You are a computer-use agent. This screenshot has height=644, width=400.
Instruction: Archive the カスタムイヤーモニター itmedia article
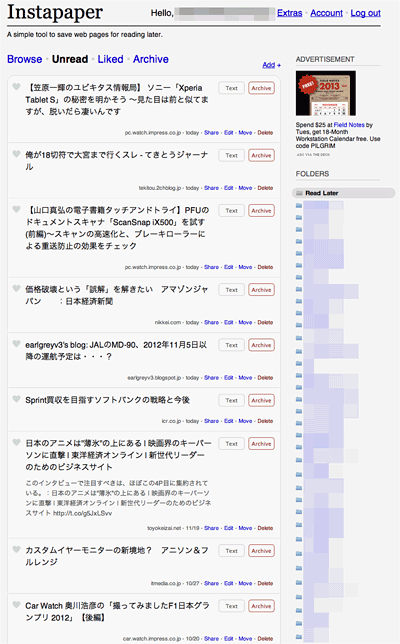click(x=261, y=551)
